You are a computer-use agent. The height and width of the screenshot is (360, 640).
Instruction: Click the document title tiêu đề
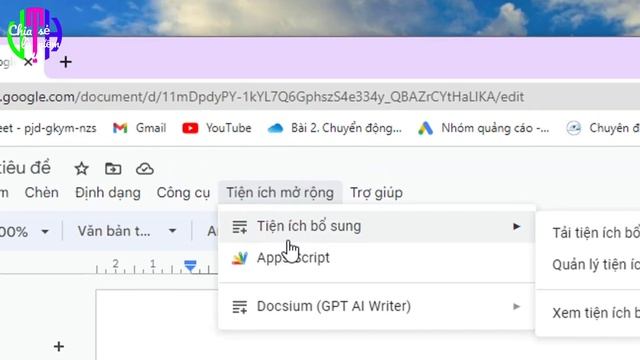25,168
